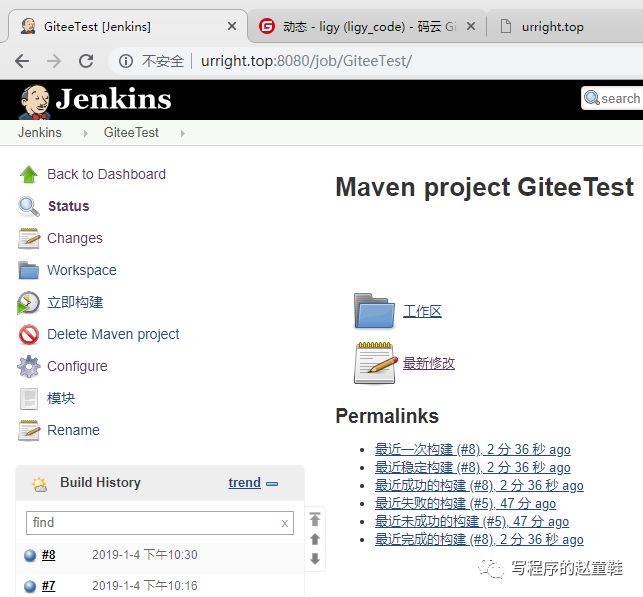The image size is (643, 597).
Task: Click the Jenkins butler logo in header
Action: [34, 102]
